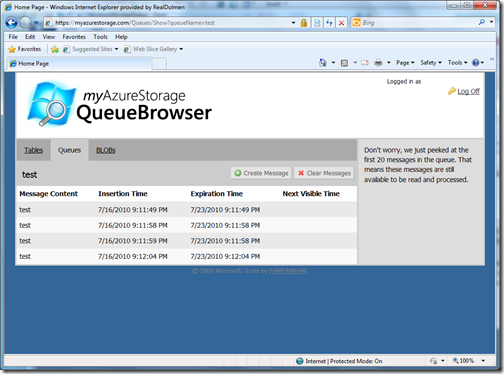Expand the Print dropdown arrow
This screenshot has height=374, width=504.
(389, 62)
